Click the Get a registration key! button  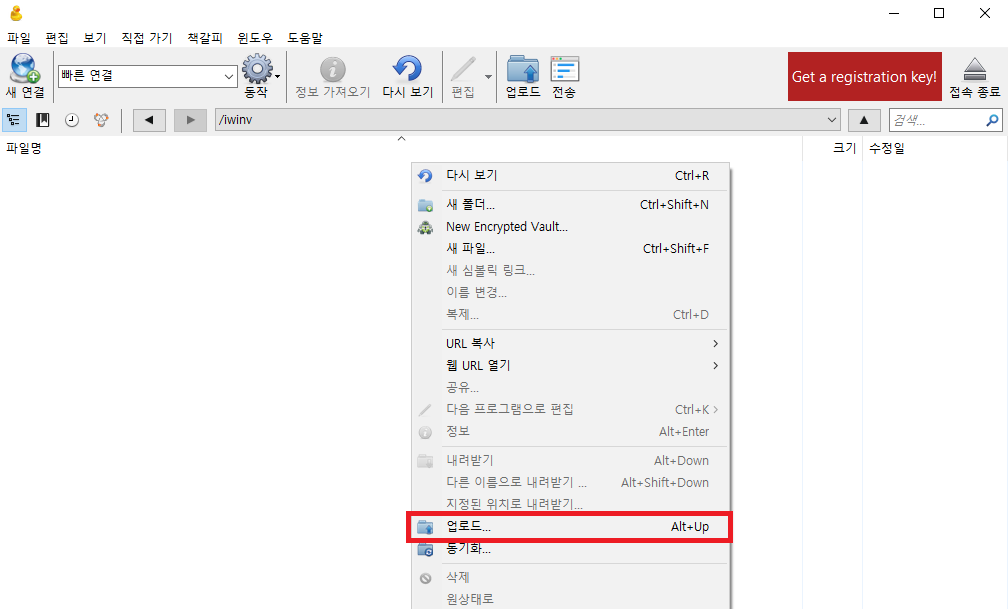(x=865, y=77)
